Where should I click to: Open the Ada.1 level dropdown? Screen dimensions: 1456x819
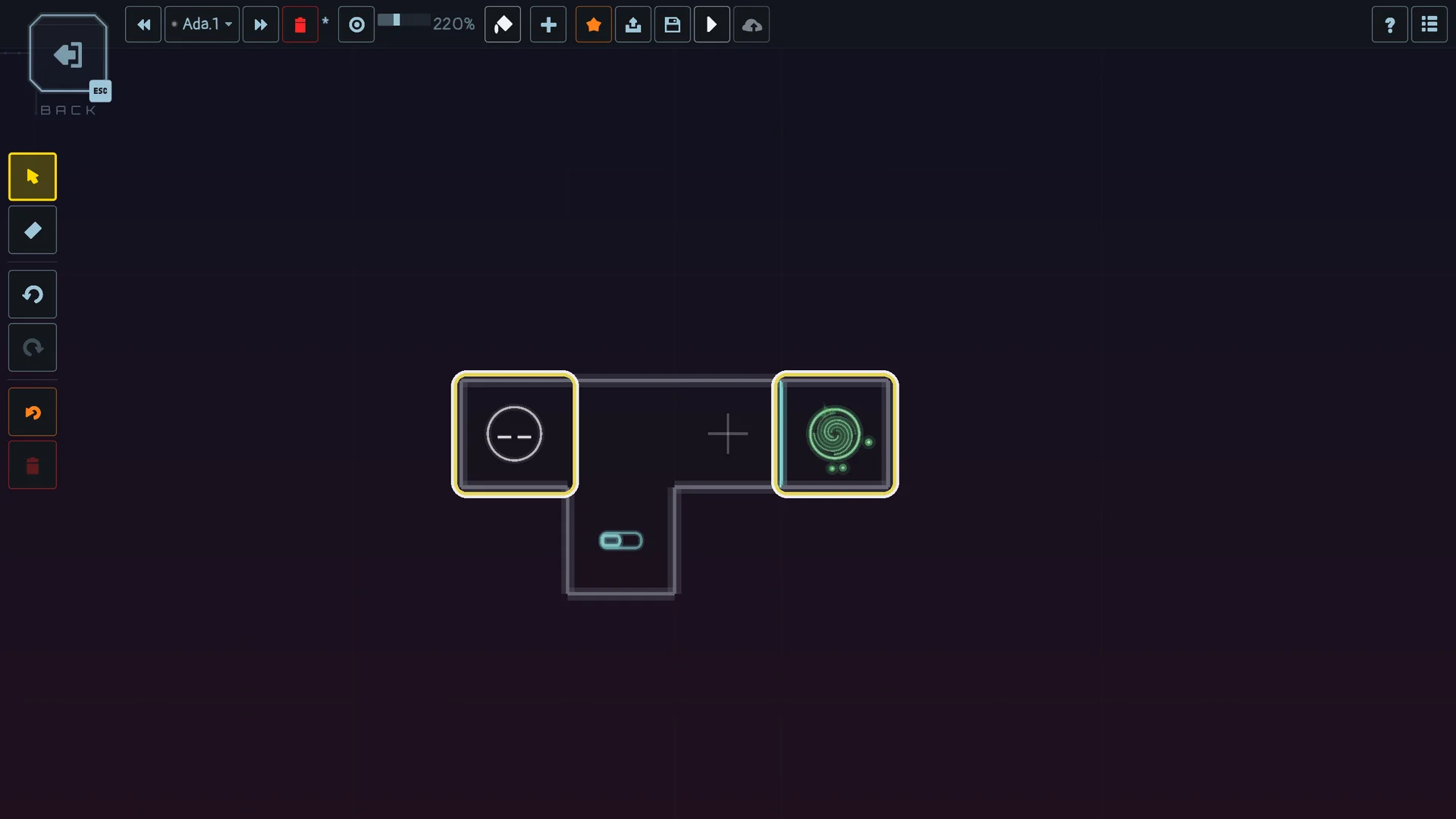pos(202,24)
